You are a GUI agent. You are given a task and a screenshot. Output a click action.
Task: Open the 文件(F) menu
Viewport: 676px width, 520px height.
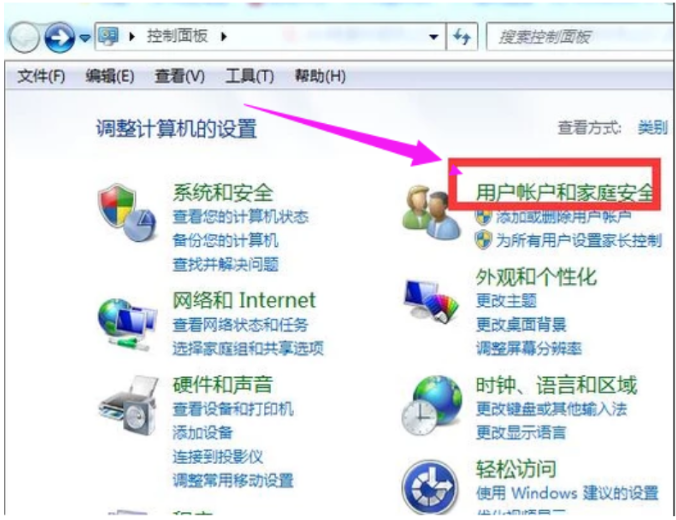[41, 76]
